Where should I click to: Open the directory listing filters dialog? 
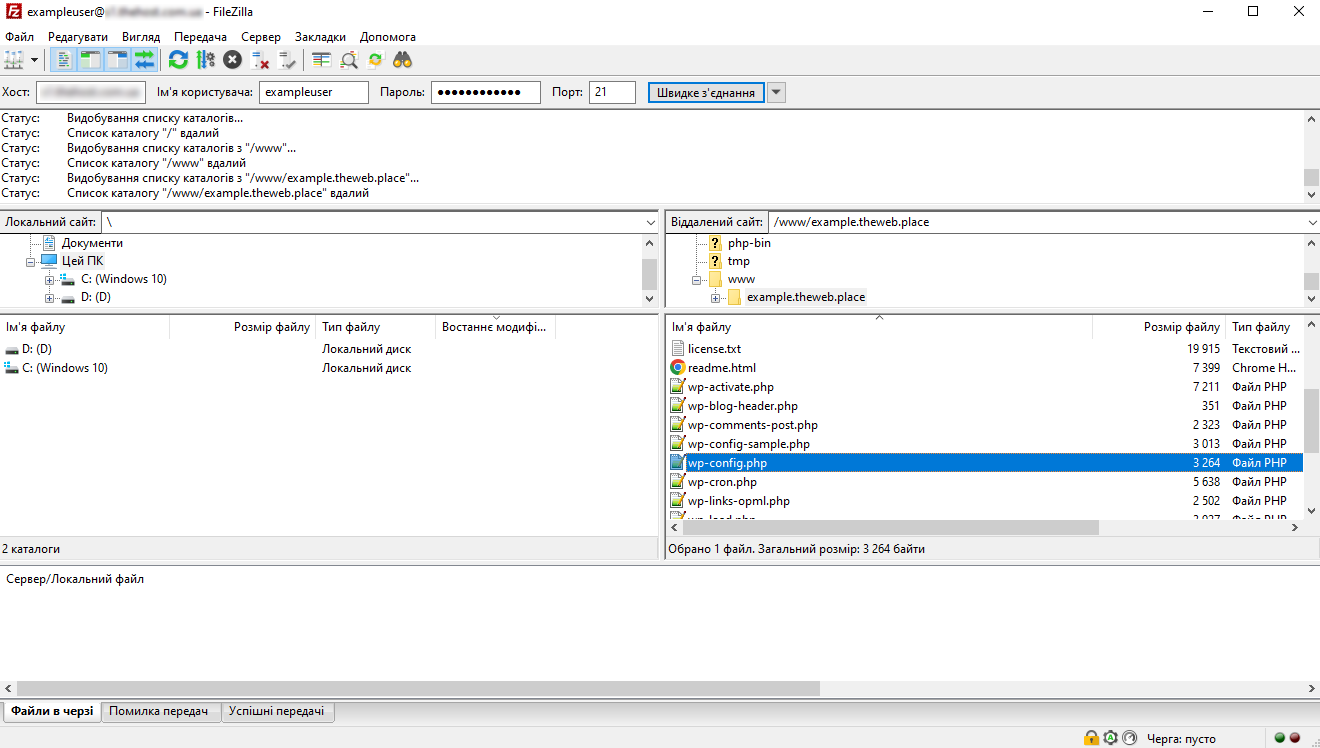point(321,60)
